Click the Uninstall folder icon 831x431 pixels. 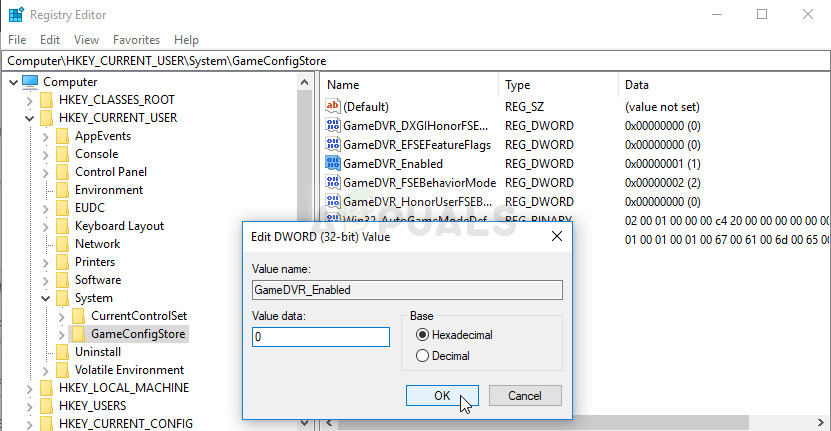click(x=63, y=352)
